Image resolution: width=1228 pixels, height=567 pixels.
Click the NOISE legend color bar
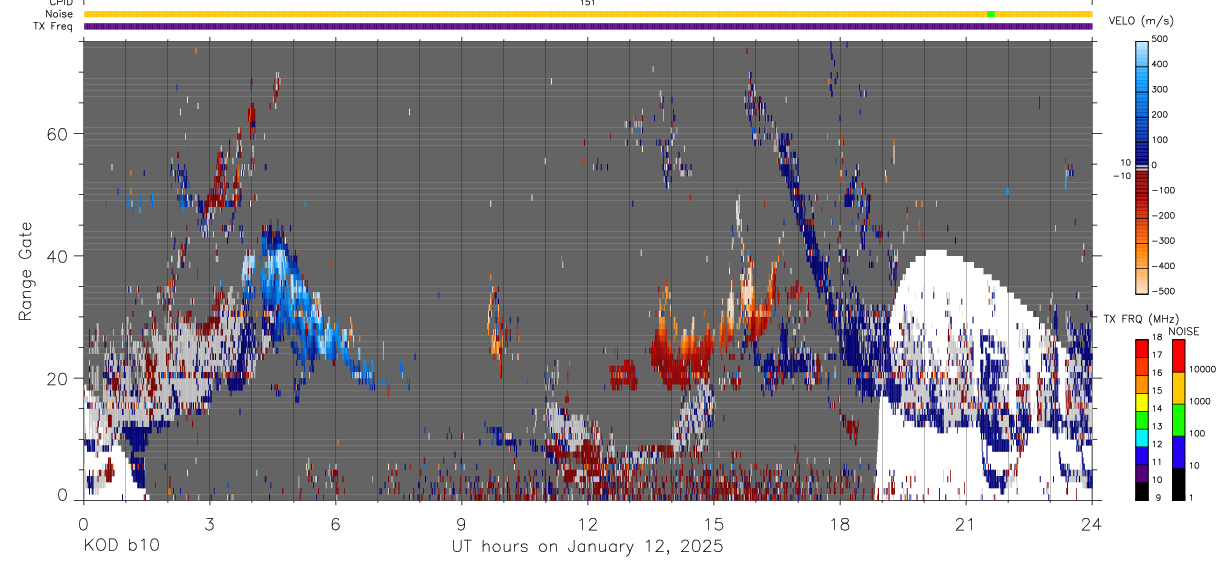[1178, 419]
